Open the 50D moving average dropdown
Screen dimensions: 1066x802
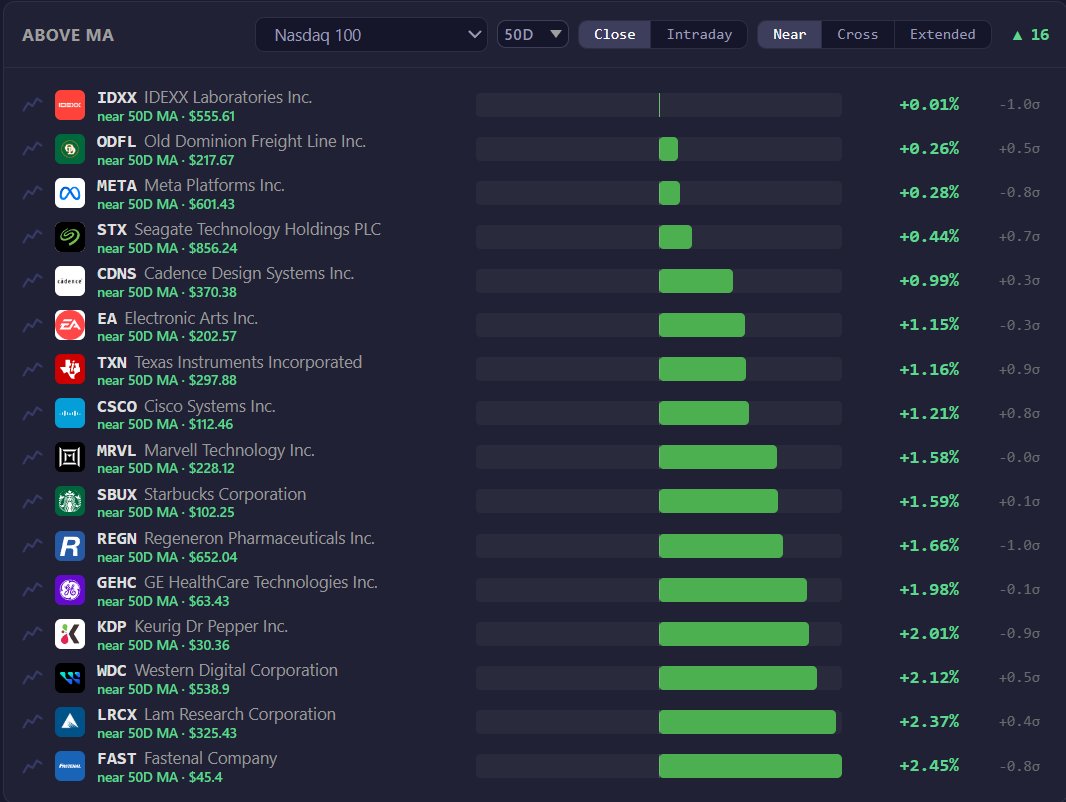[532, 35]
